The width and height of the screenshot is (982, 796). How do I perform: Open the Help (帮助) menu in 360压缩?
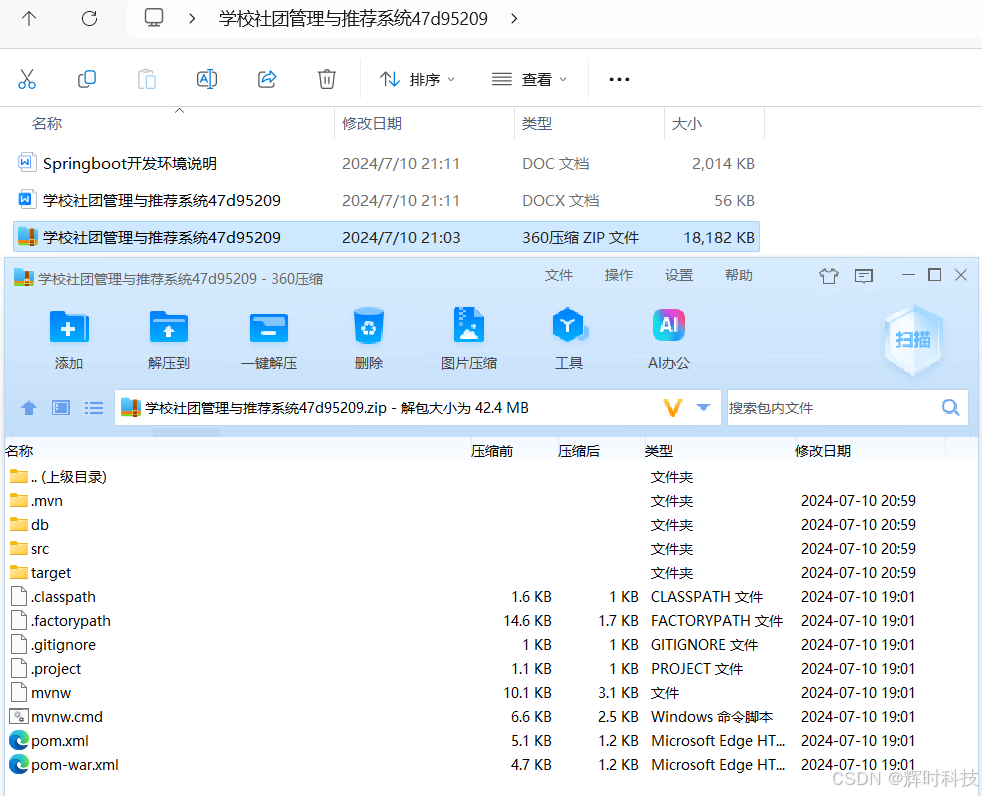(739, 276)
